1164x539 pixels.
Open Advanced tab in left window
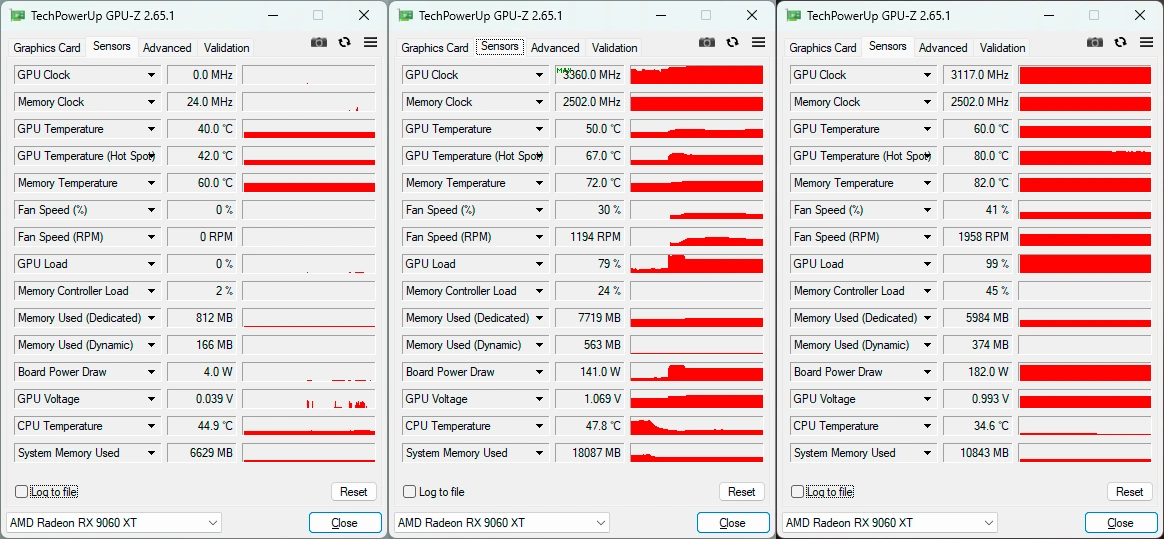pyautogui.click(x=167, y=48)
